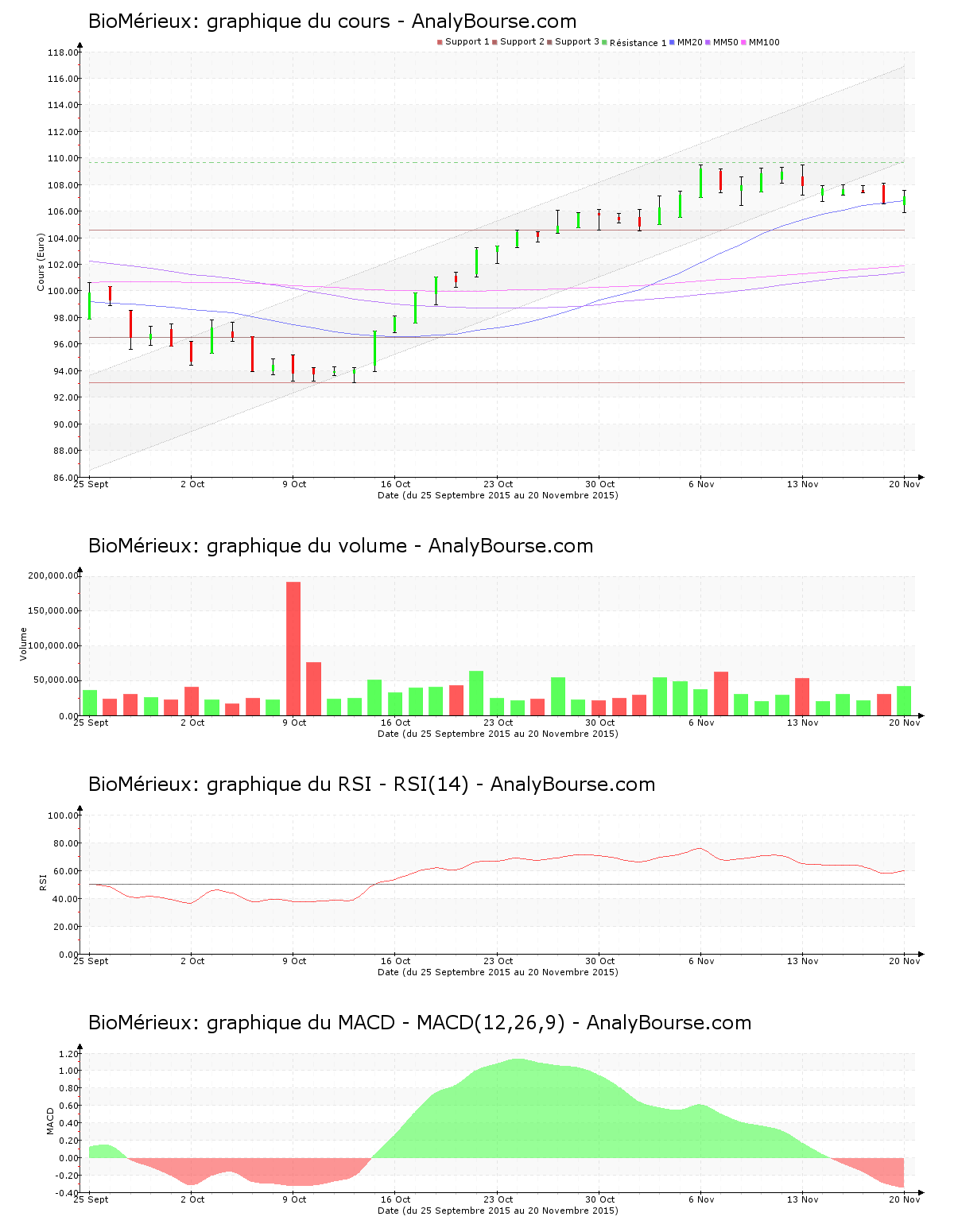Click the 20.00 value on the RSI axis
The width and height of the screenshot is (954, 1232).
coord(65,927)
